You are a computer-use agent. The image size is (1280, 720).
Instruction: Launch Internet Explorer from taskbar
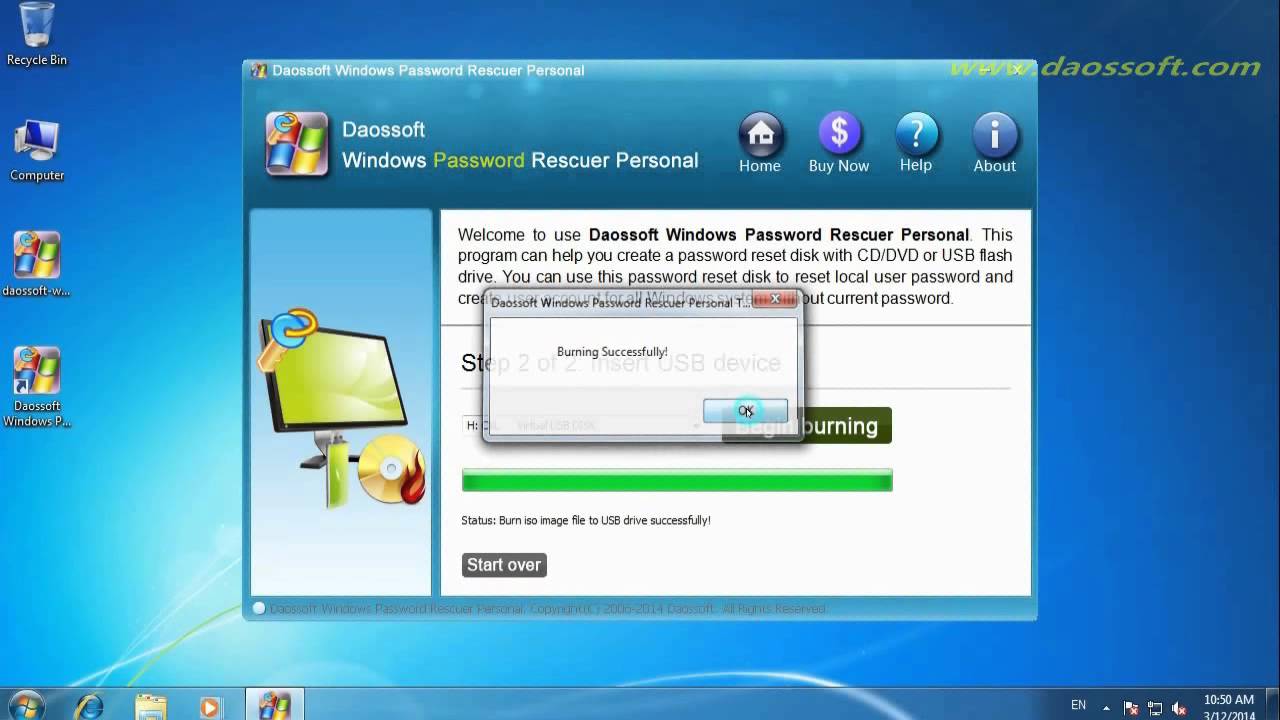point(89,706)
